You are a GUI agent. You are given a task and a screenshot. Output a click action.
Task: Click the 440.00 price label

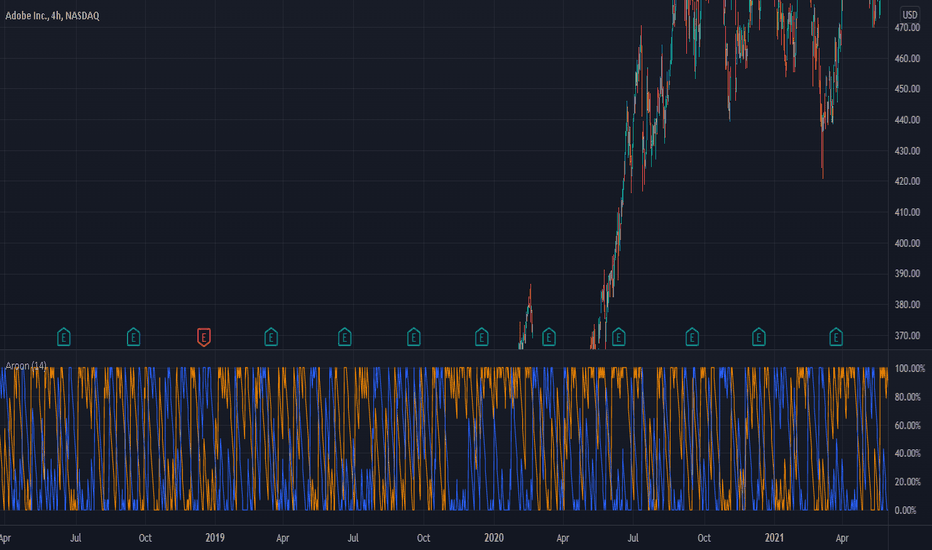coord(907,120)
